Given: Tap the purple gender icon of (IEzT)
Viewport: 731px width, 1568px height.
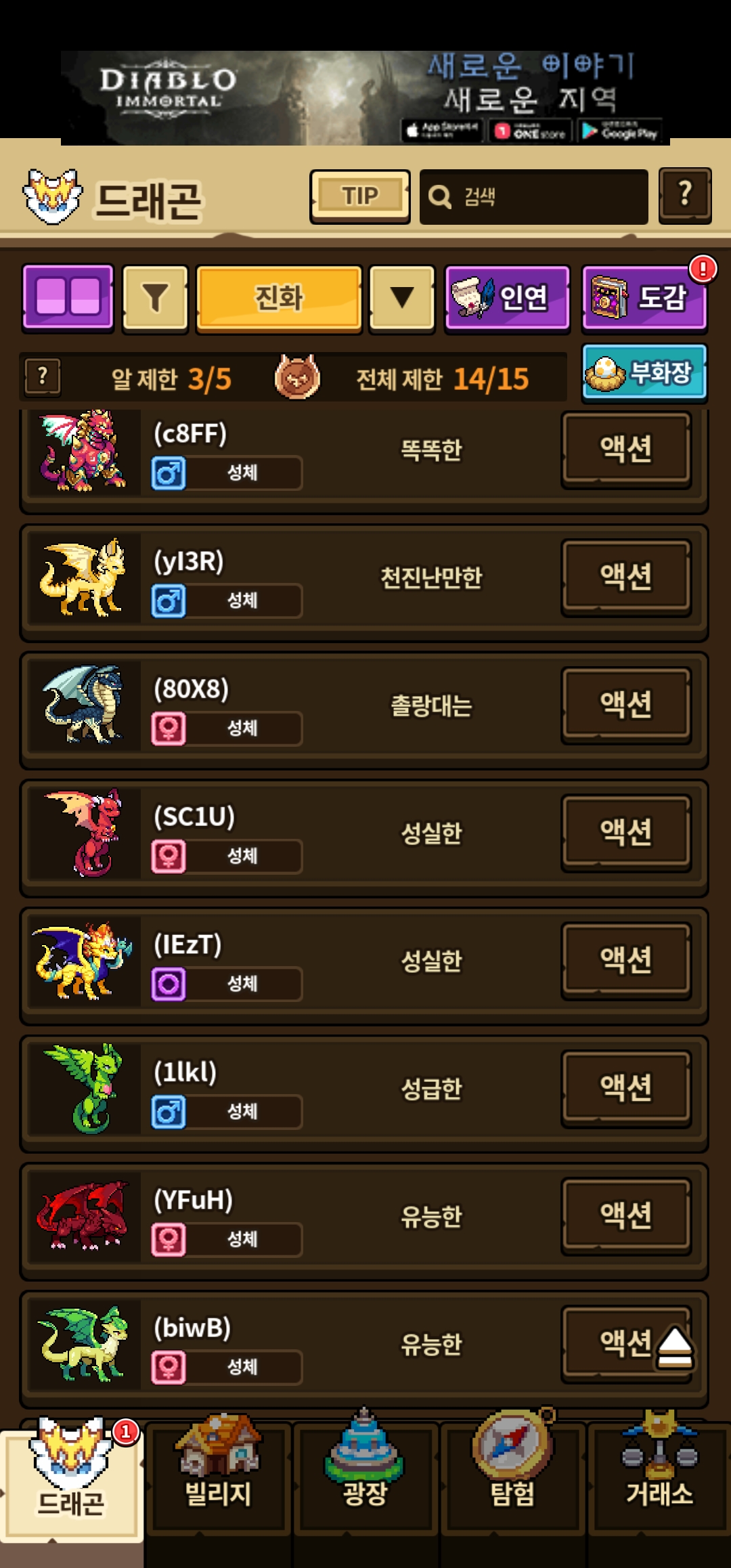Looking at the screenshot, I should tap(169, 984).
